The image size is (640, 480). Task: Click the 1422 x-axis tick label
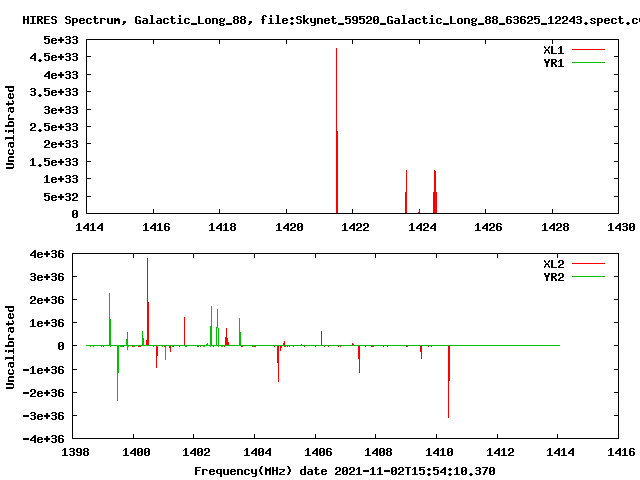[355, 227]
